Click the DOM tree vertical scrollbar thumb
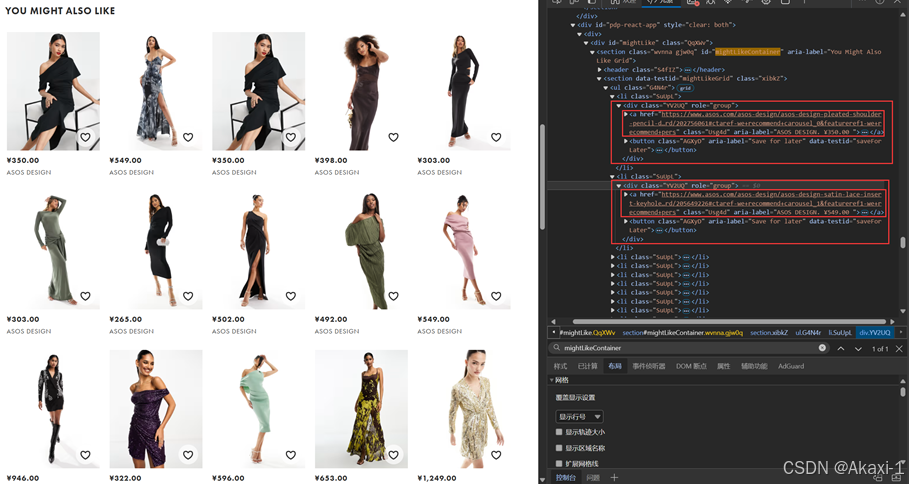 (902, 242)
